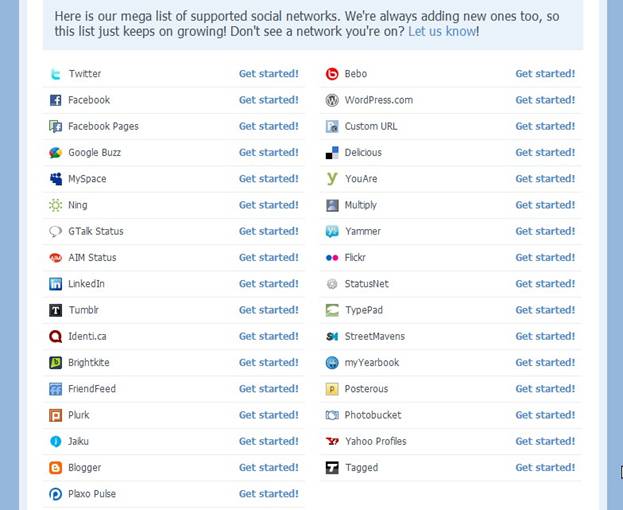Click the Google Buzz icon
The image size is (623, 510).
(56, 153)
